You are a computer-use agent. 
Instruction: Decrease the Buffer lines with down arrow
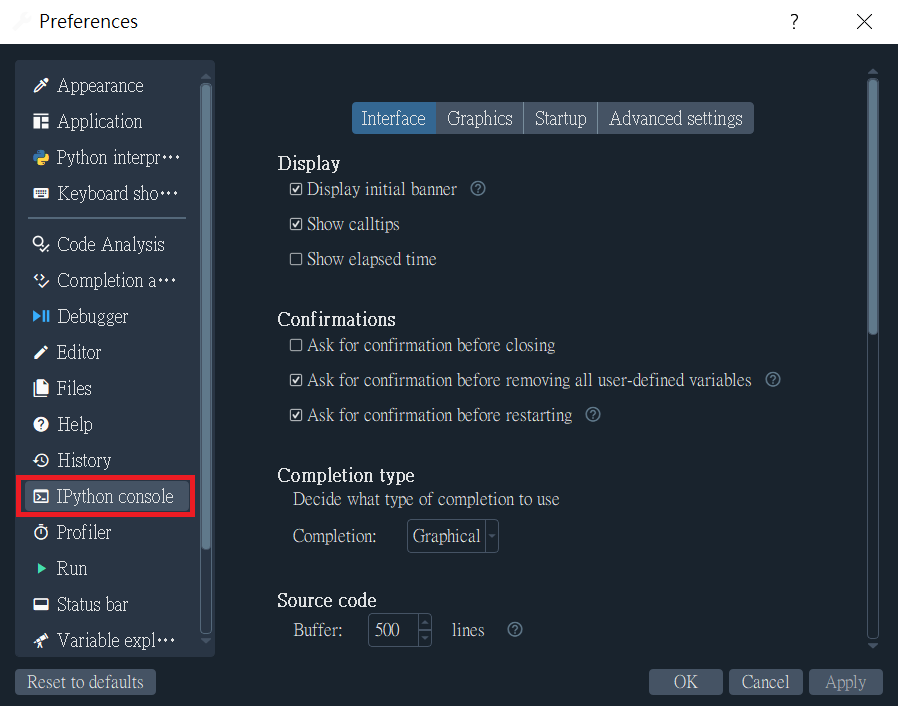(424, 637)
